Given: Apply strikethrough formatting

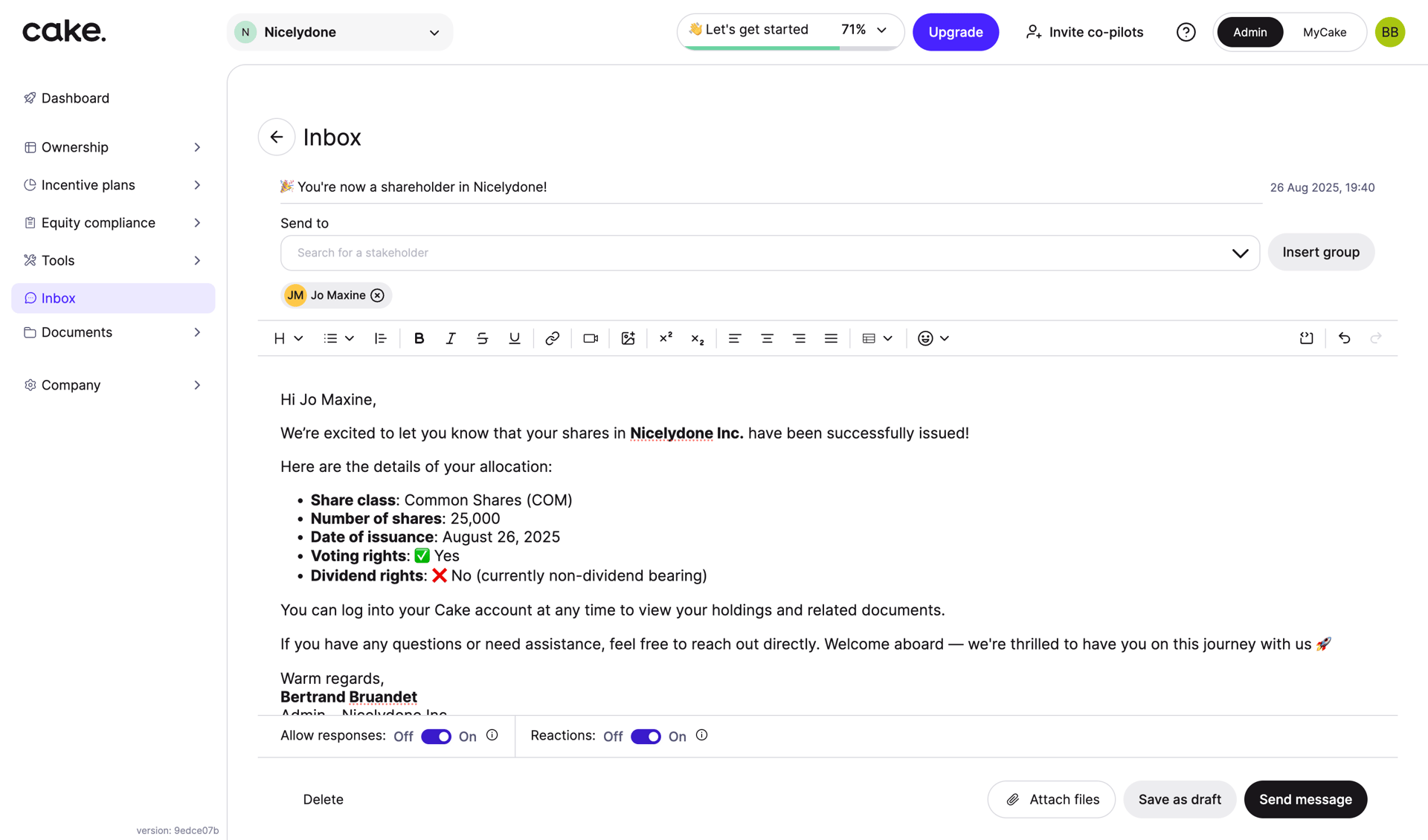Looking at the screenshot, I should click(482, 338).
